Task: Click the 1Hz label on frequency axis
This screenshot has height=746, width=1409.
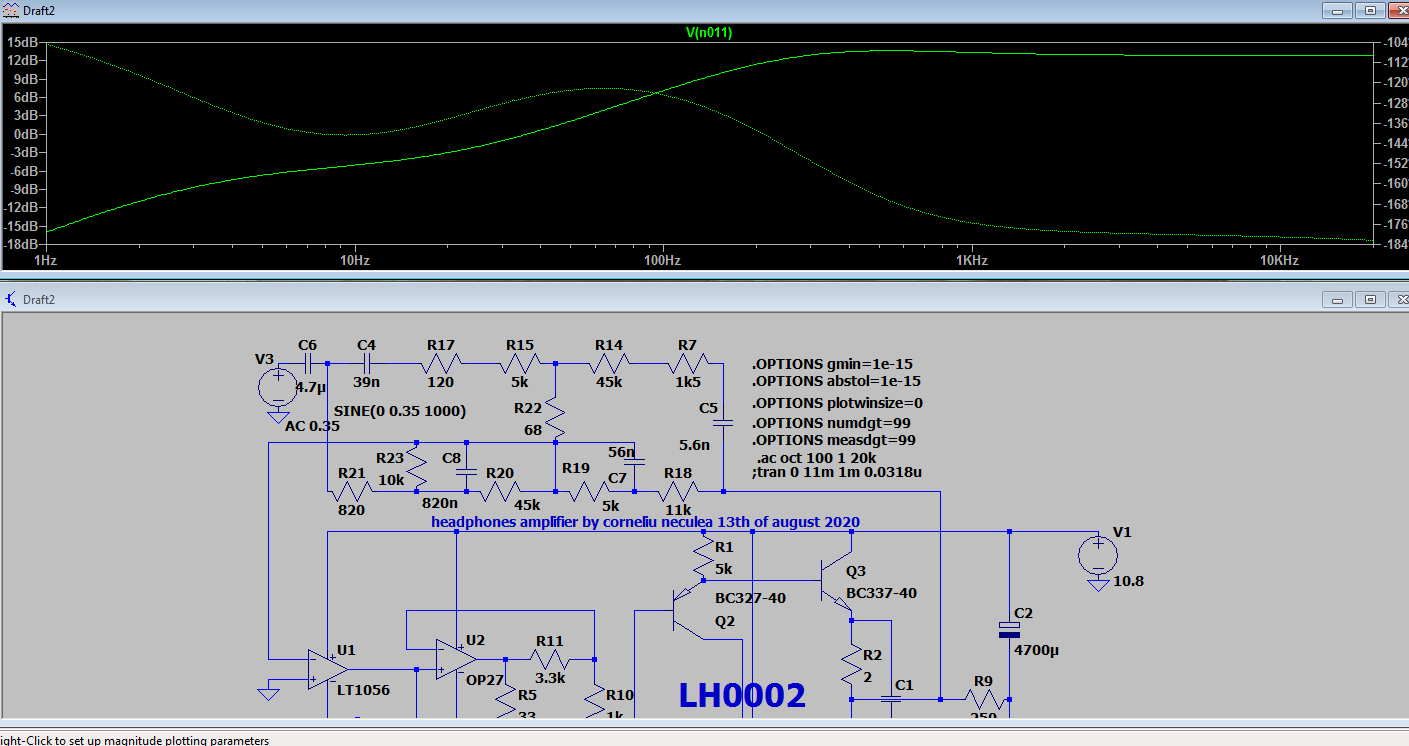Action: tap(46, 260)
